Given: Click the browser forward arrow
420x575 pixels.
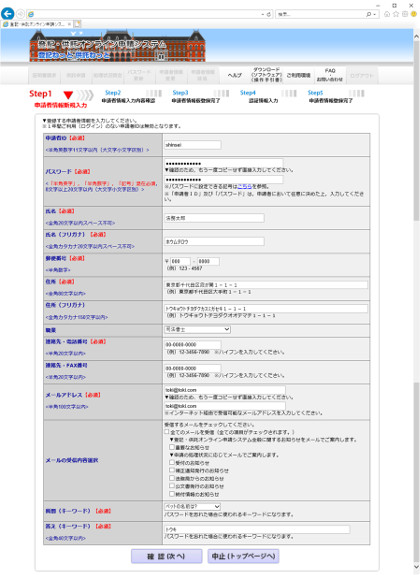Looking at the screenshot, I should pyautogui.click(x=21, y=14).
